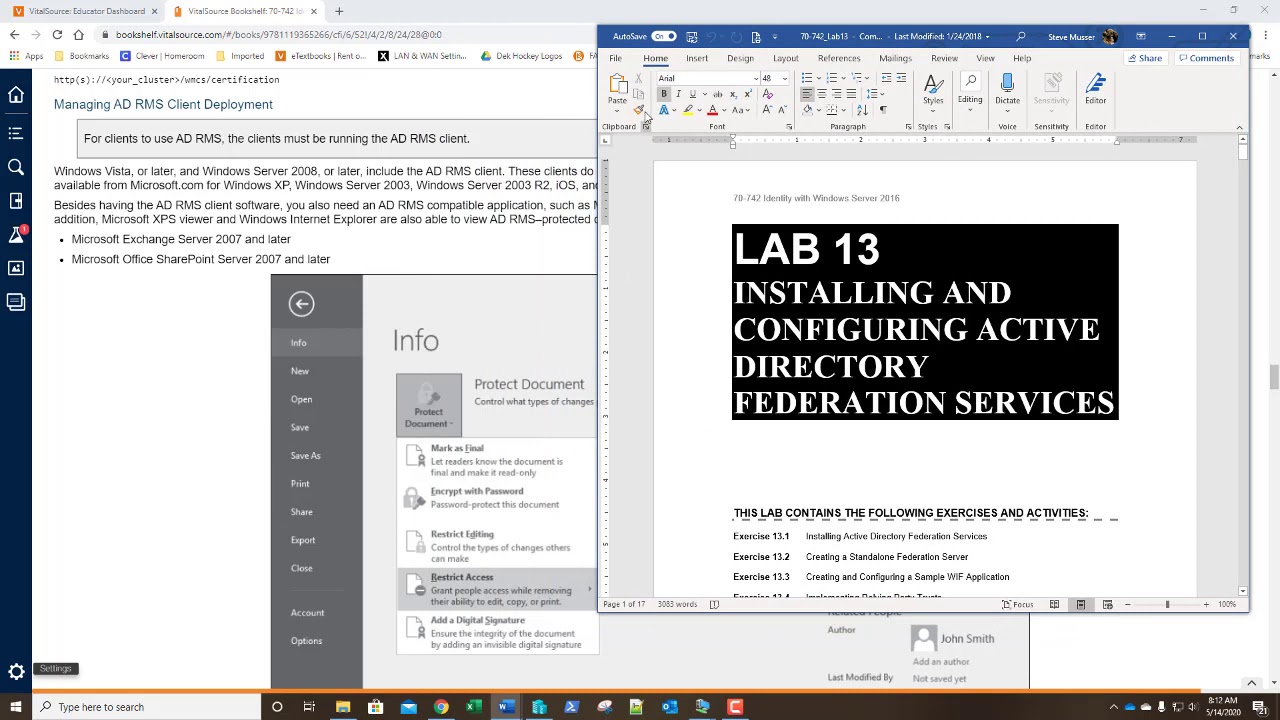The height and width of the screenshot is (720, 1280).
Task: Expand Paragraph dialog launcher
Action: pos(908,127)
